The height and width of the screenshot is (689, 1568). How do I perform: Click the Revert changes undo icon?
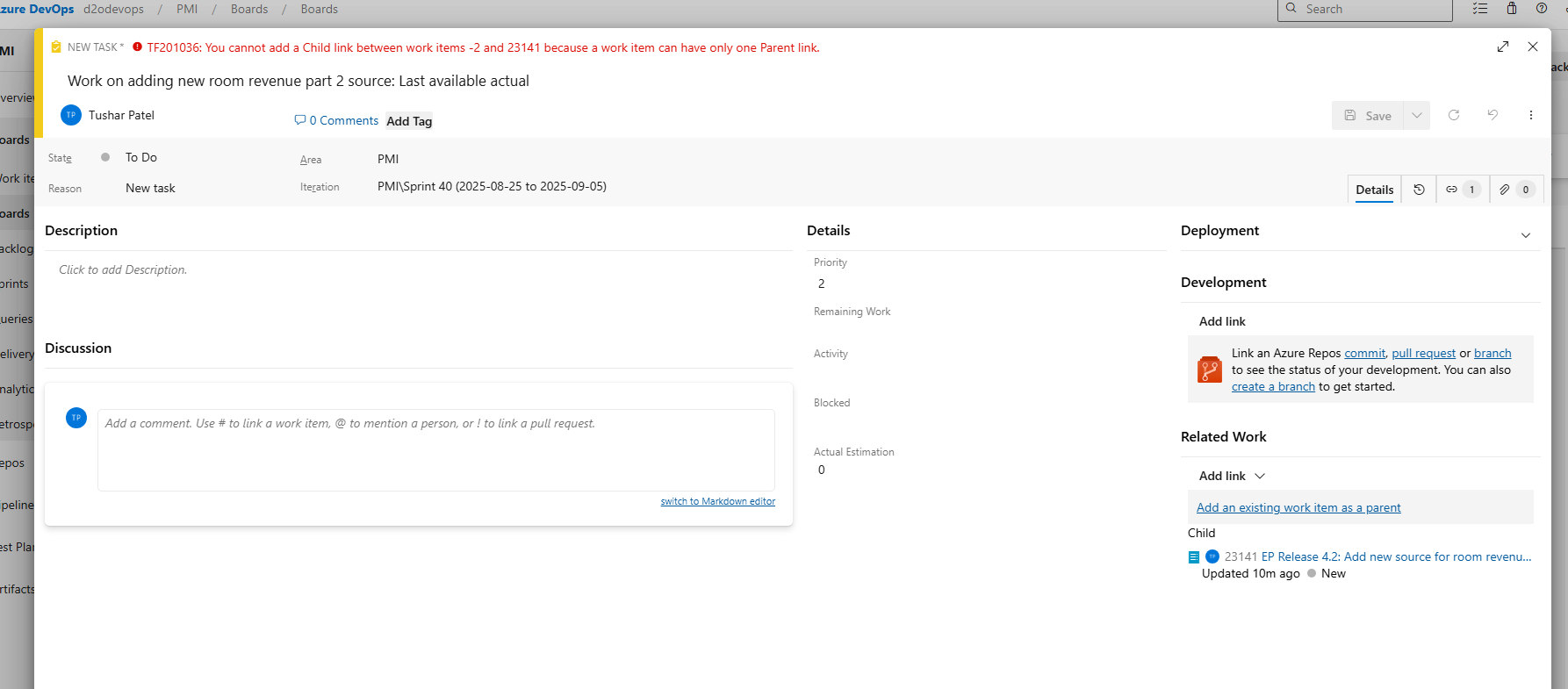tap(1492, 115)
